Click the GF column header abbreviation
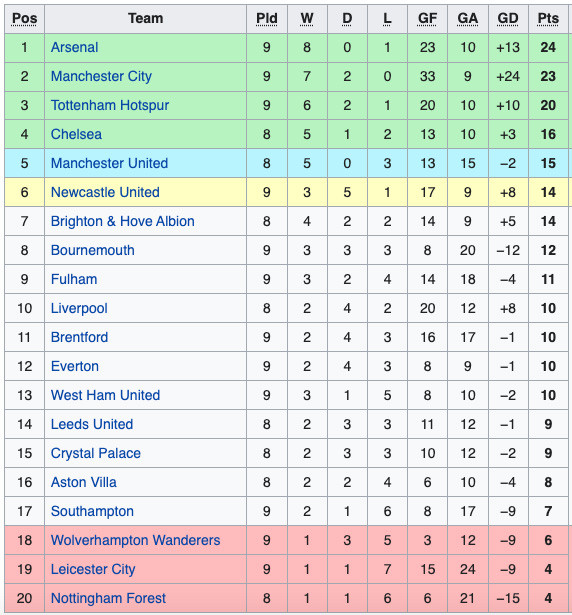 point(428,18)
